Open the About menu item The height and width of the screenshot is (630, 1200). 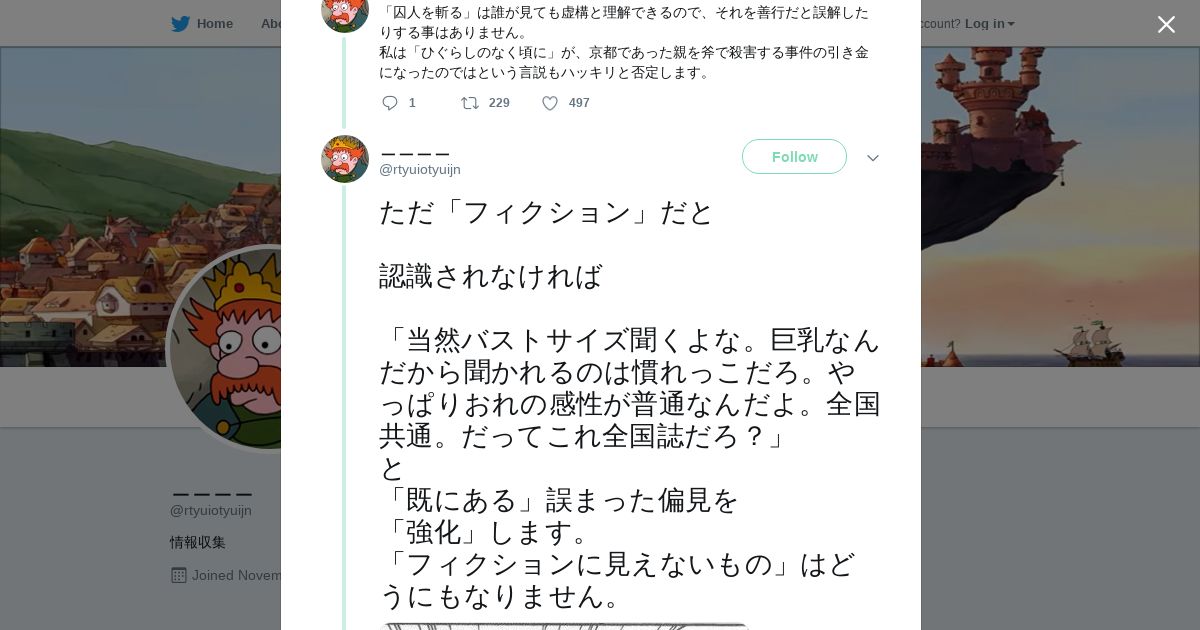click(x=270, y=24)
